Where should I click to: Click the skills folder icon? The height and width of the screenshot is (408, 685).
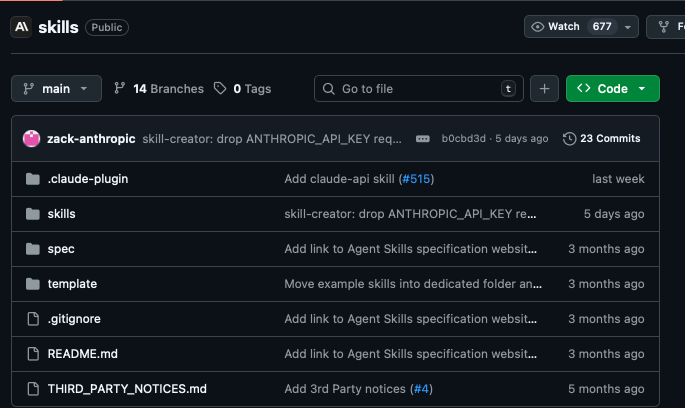33,214
